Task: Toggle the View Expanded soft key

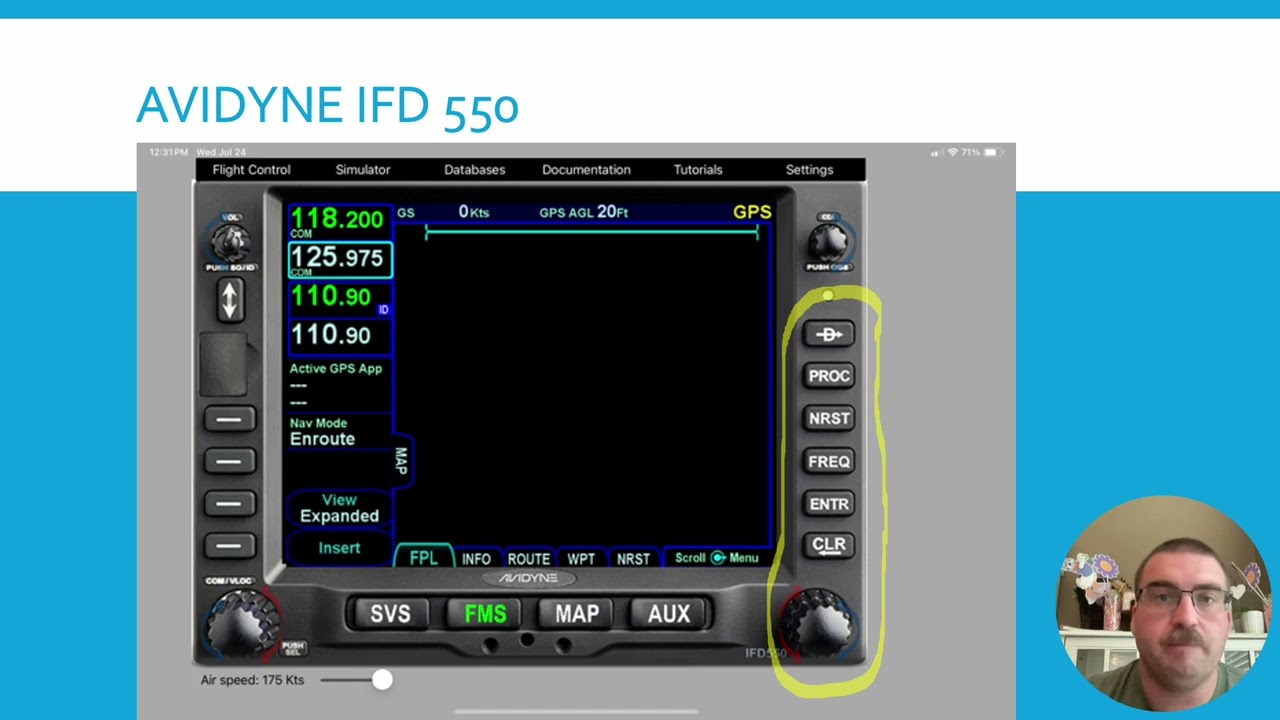Action: (339, 508)
